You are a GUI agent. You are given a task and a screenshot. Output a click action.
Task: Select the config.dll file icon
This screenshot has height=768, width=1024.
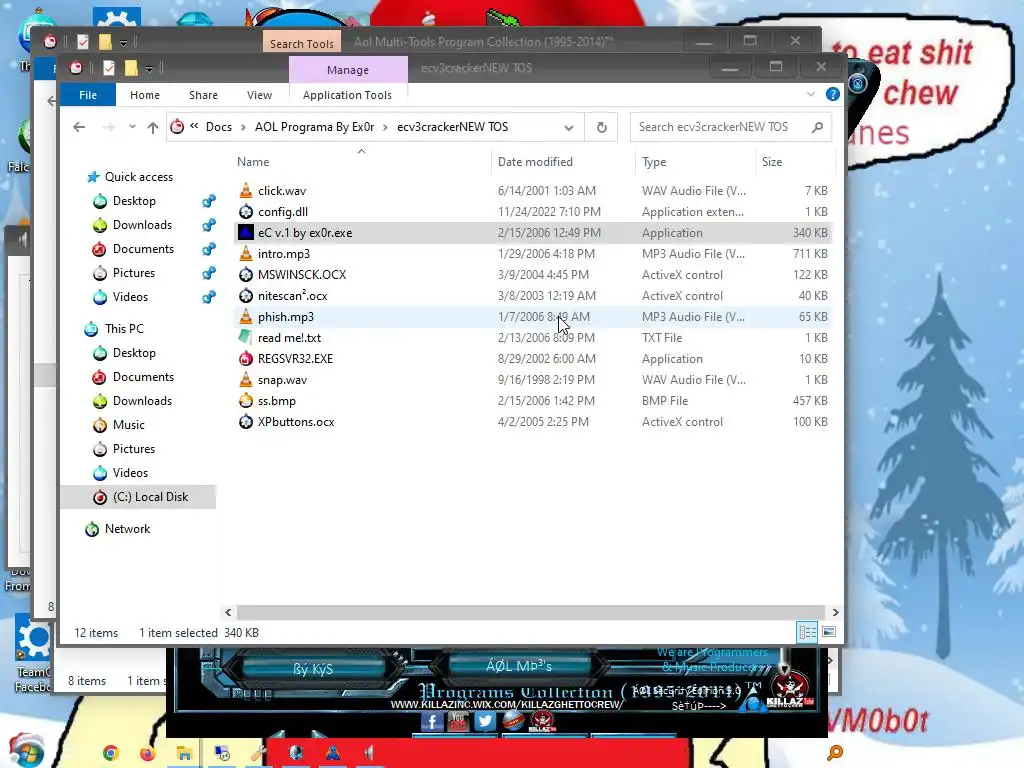246,212
